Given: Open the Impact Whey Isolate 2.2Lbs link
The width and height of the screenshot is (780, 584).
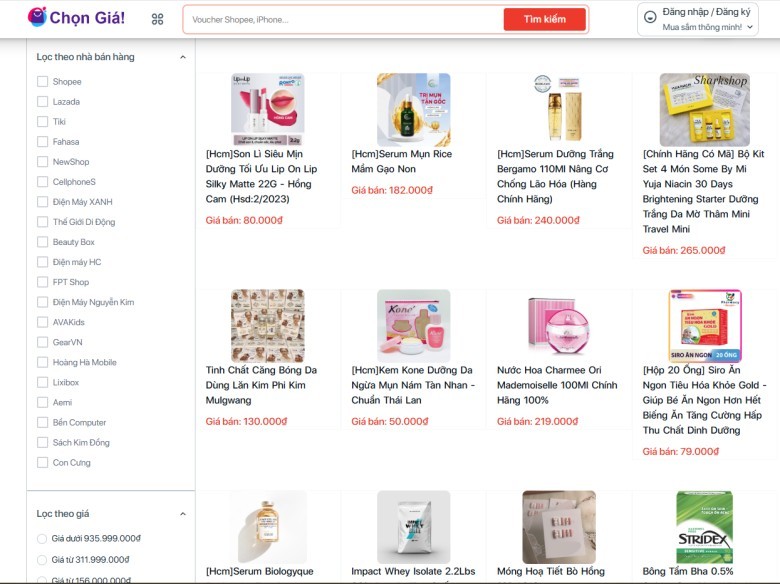Looking at the screenshot, I should (x=413, y=572).
